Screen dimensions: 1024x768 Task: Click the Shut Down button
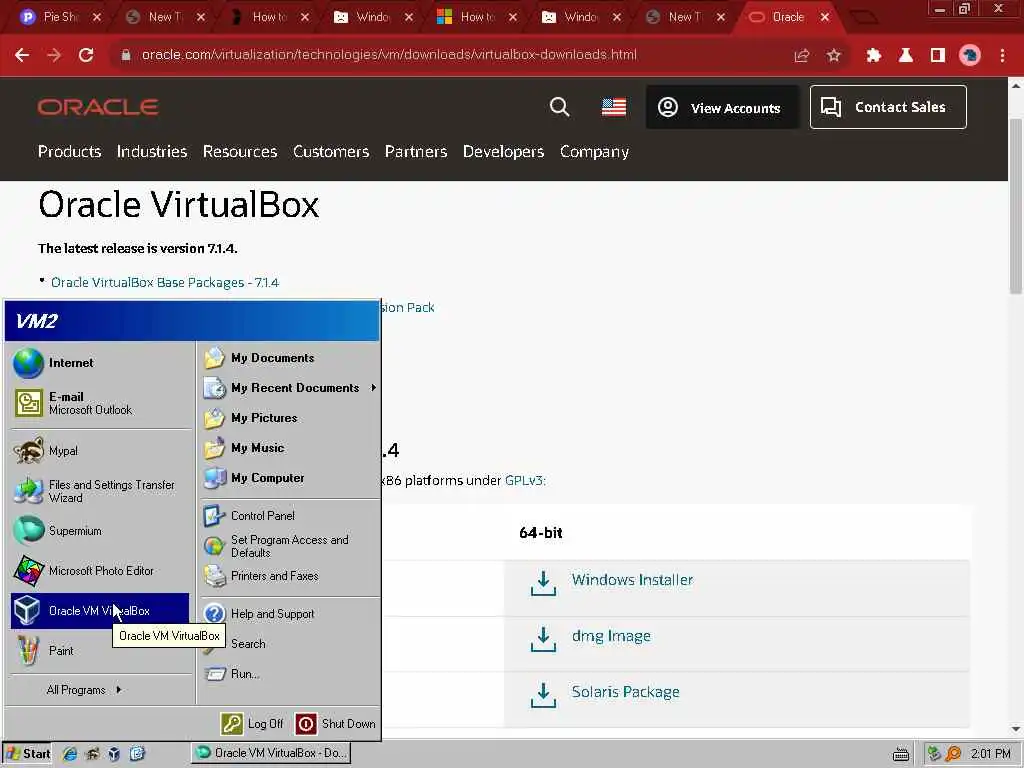click(336, 724)
